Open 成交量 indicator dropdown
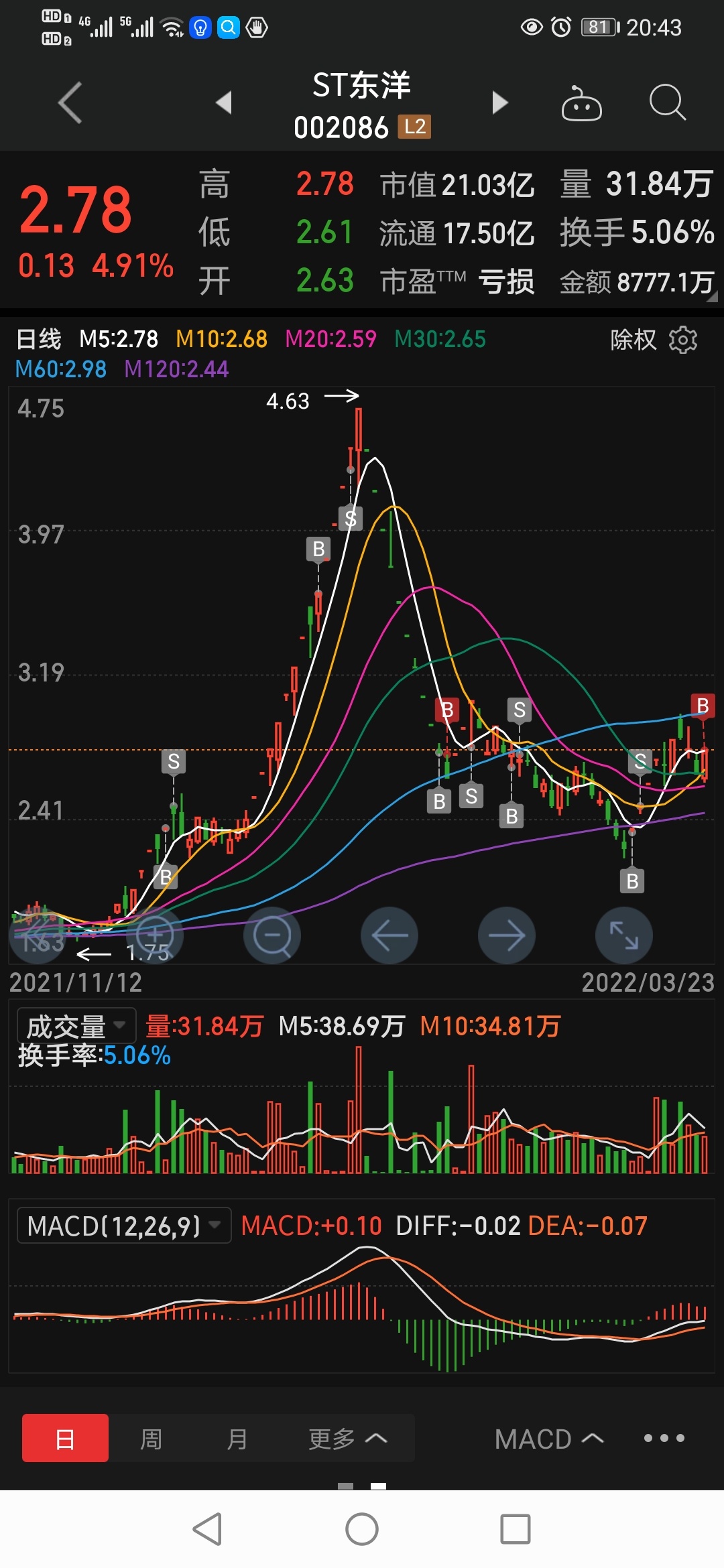Viewport: 724px width, 1568px height. click(x=76, y=1025)
